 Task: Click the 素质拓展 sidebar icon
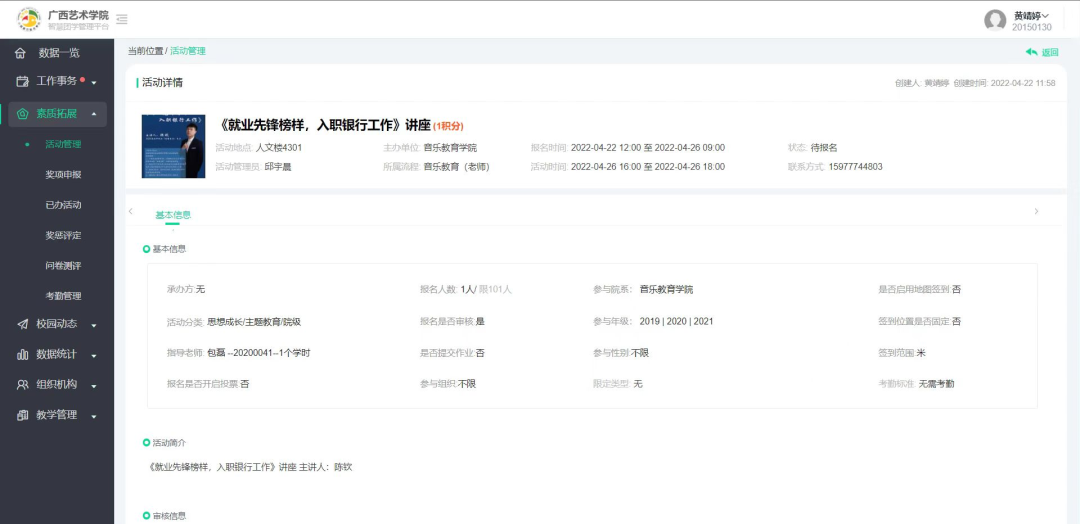tap(22, 114)
